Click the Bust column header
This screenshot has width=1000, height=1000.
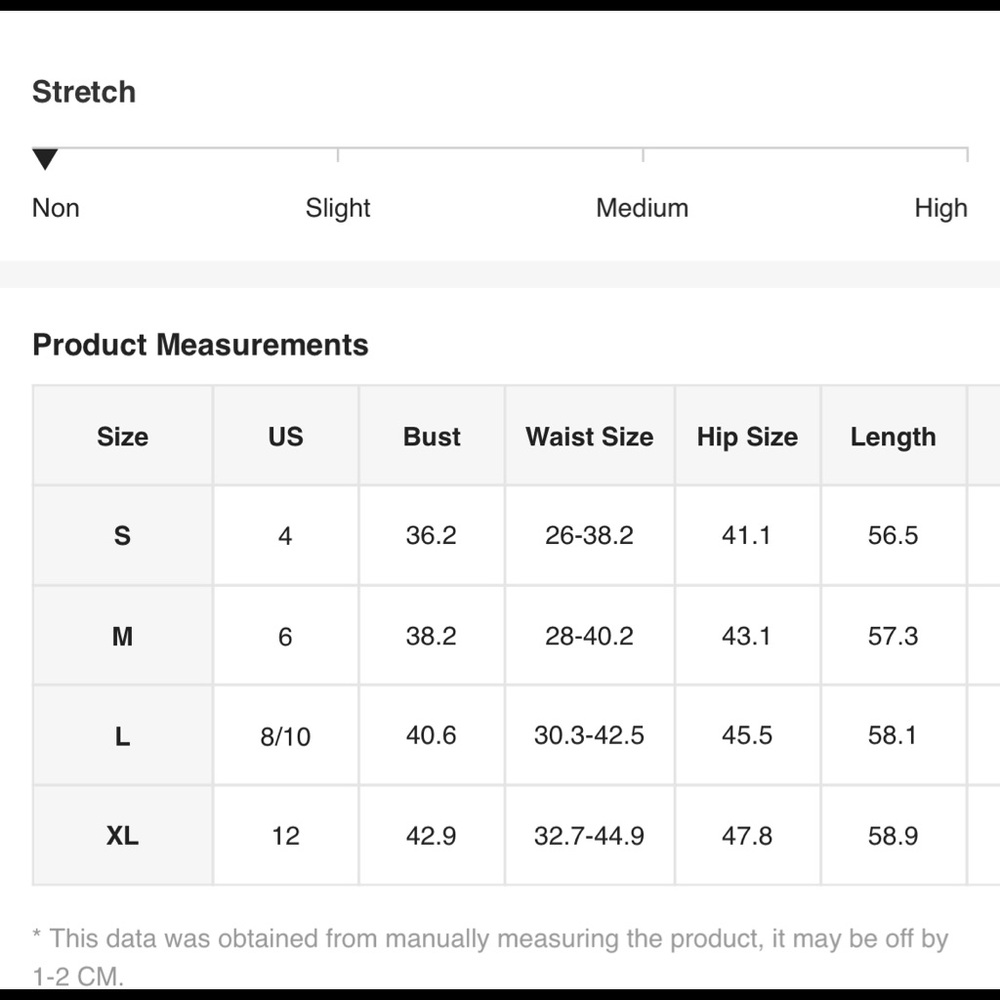pyautogui.click(x=432, y=436)
